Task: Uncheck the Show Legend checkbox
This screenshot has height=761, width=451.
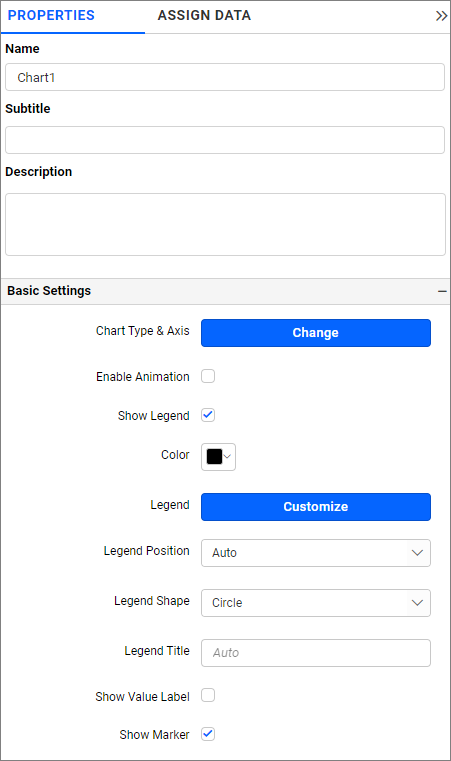Action: coord(208,415)
